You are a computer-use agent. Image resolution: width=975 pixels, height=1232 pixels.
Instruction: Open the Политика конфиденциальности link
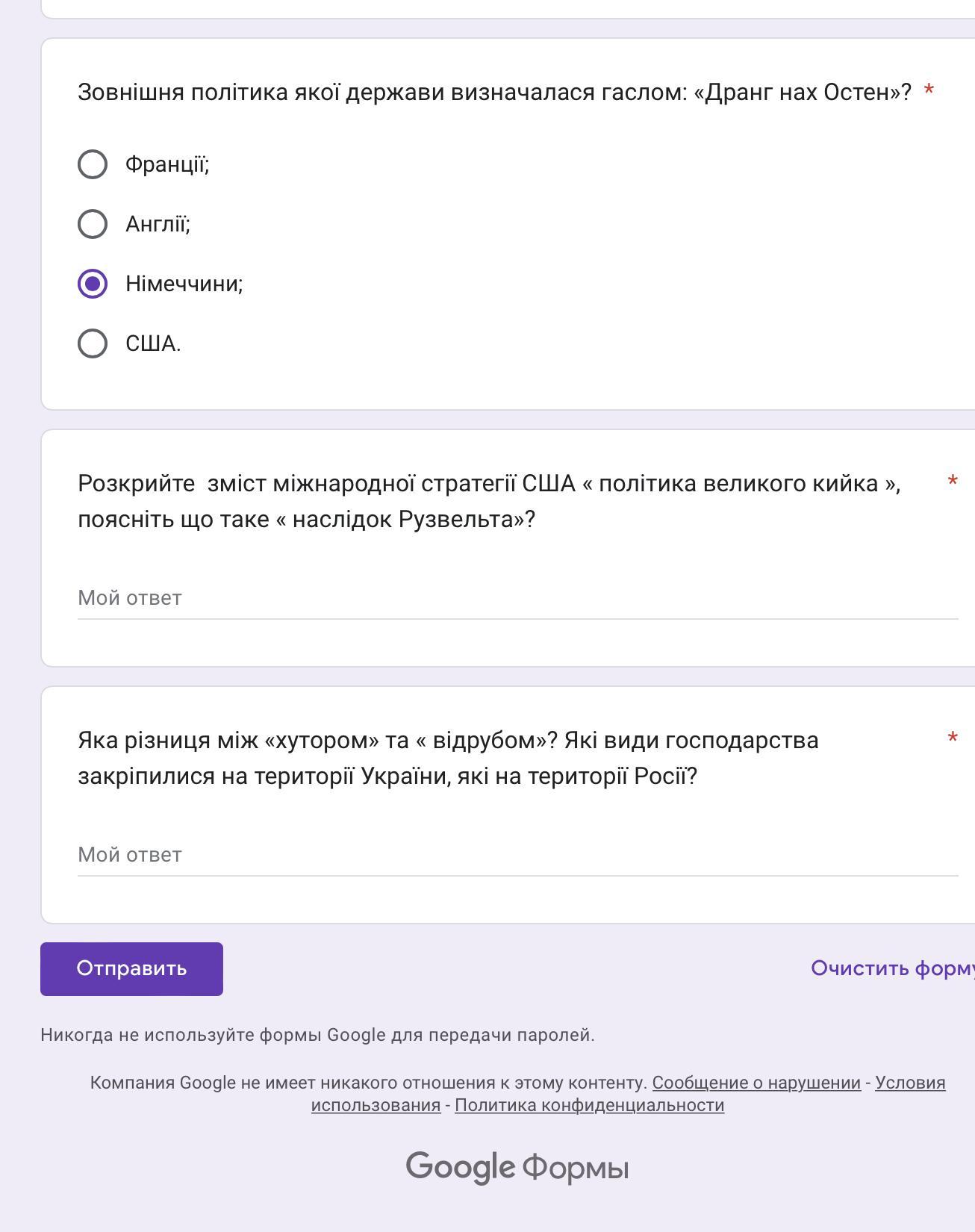589,1105
